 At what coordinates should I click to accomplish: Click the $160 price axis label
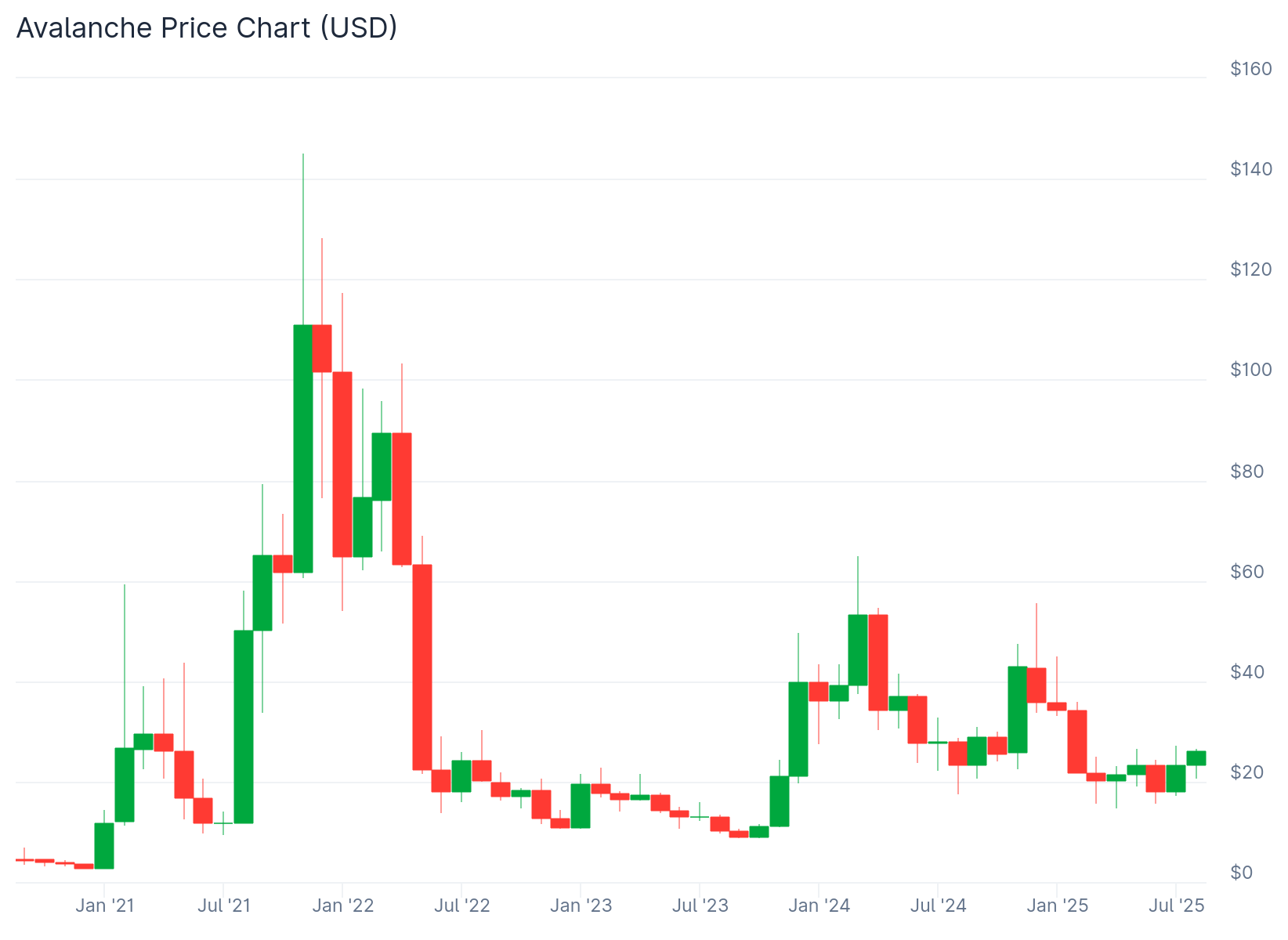tap(1251, 69)
